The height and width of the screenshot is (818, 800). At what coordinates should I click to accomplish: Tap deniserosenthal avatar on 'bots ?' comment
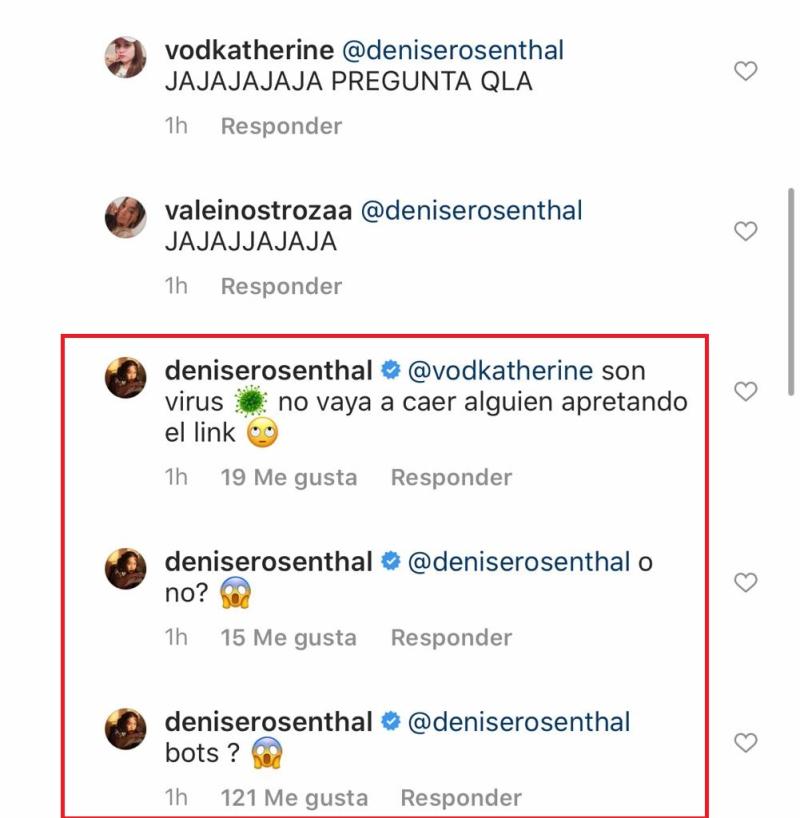tap(126, 728)
